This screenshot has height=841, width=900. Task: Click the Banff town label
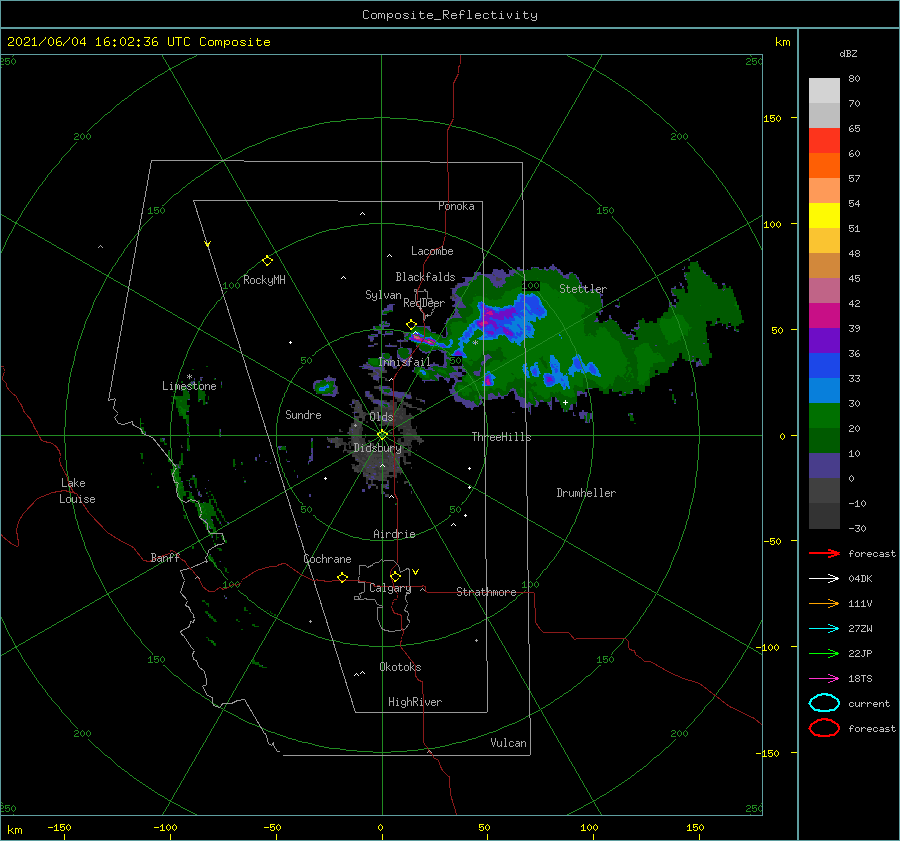point(165,557)
